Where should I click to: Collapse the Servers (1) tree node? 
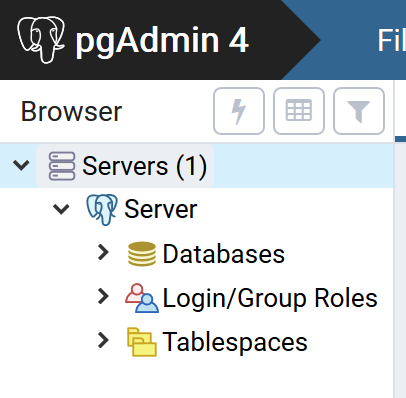[21, 165]
